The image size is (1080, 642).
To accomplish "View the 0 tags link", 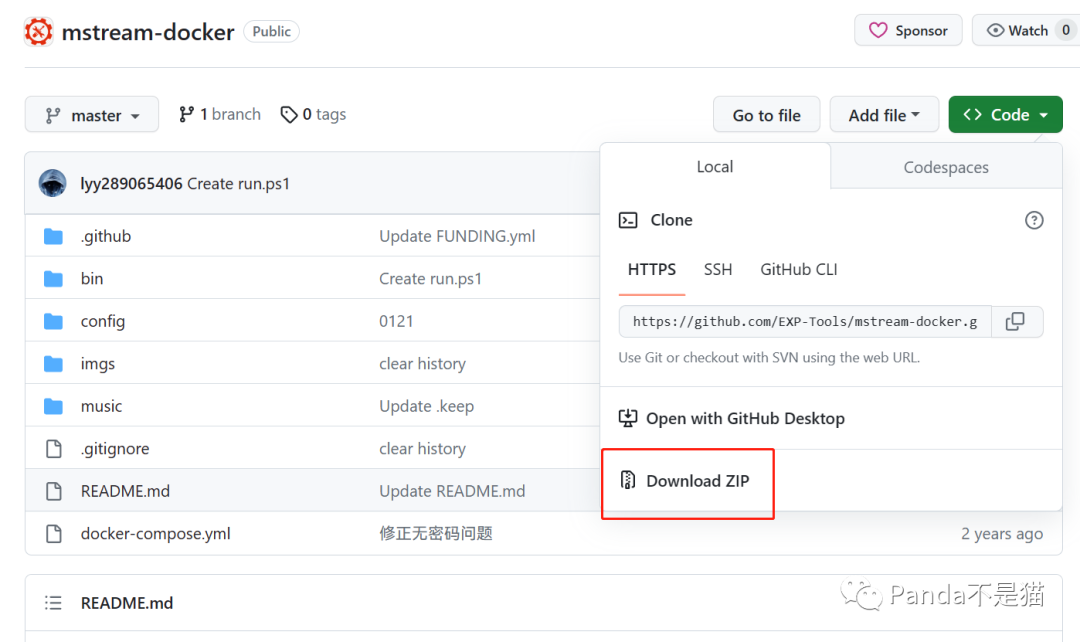I will click(313, 114).
